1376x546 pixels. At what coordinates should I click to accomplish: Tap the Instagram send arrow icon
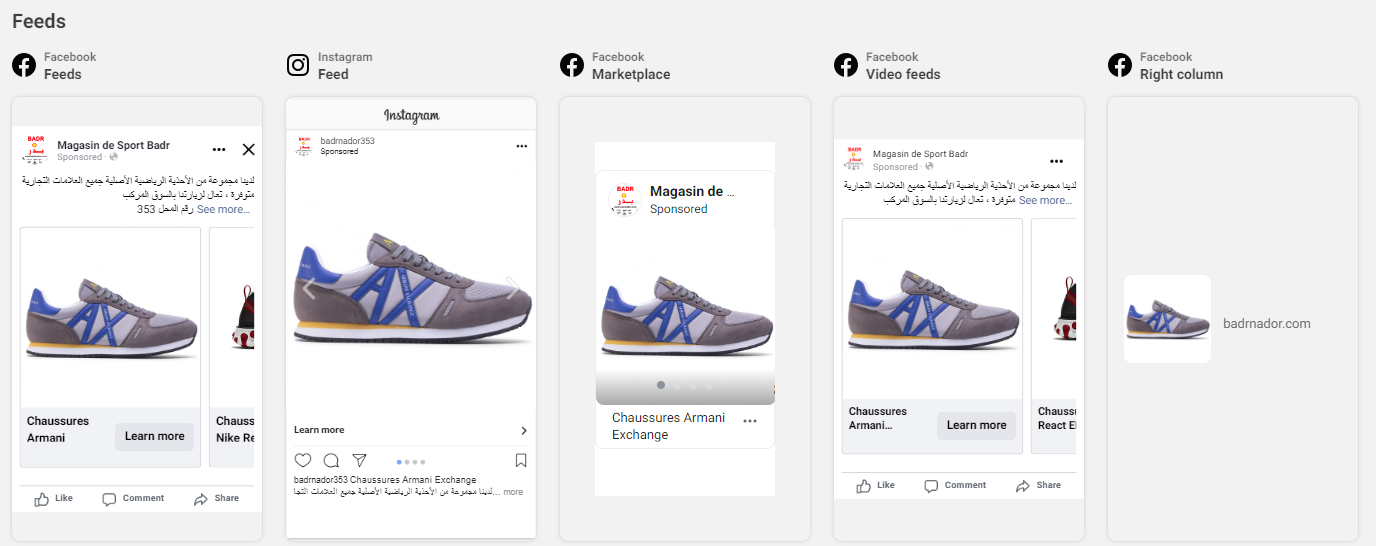point(360,461)
